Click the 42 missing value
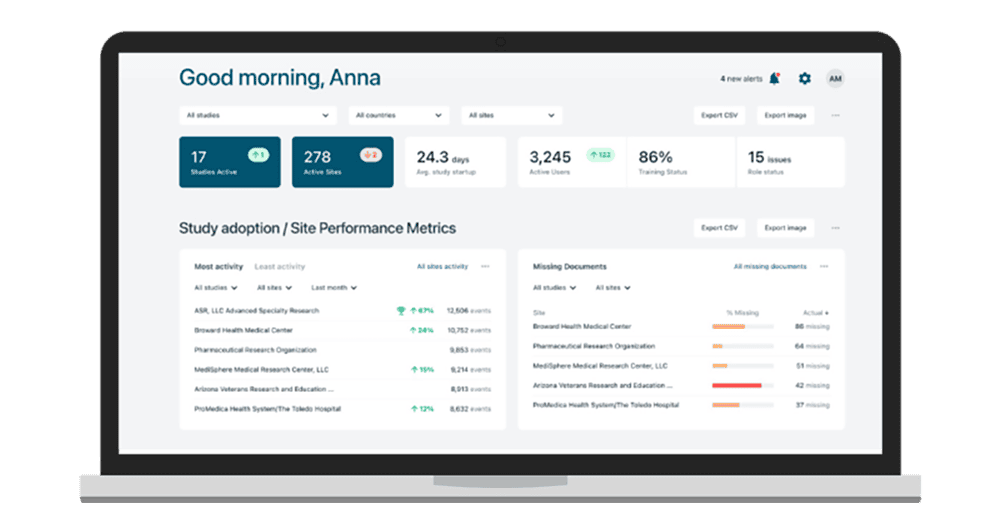1000x519 pixels. (812, 385)
